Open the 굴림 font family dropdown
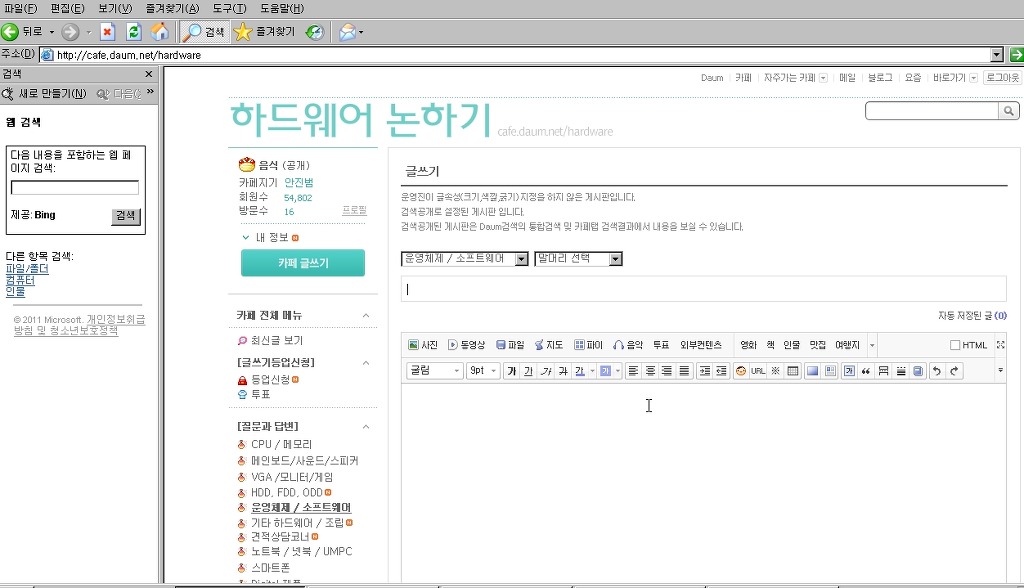Screen dimensions: 1024x588 point(434,371)
